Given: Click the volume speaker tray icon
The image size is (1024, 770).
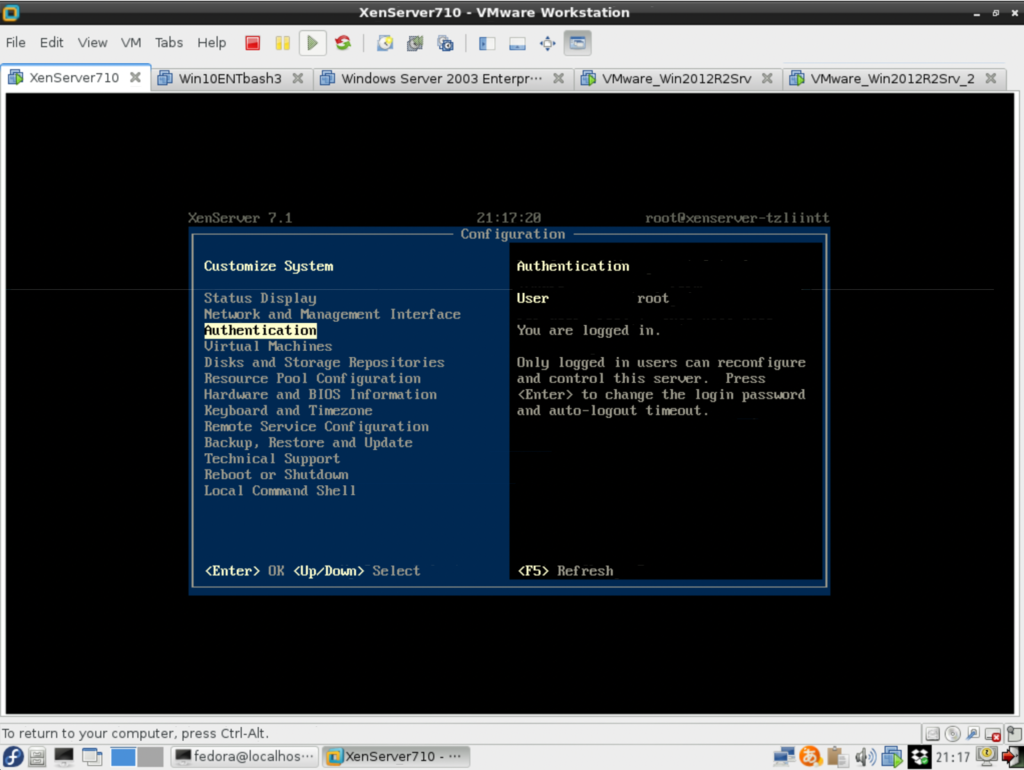Looking at the screenshot, I should 865,757.
